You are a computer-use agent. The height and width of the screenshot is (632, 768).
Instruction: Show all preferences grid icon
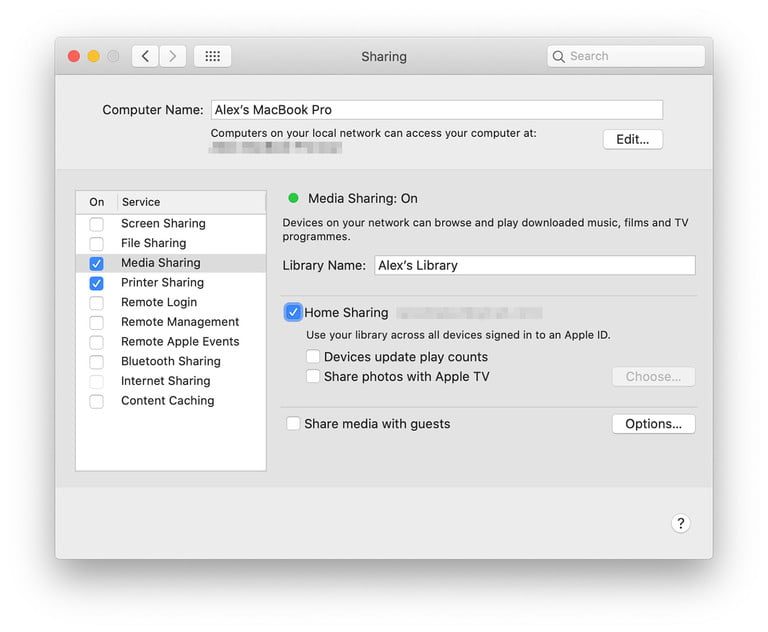[212, 57]
